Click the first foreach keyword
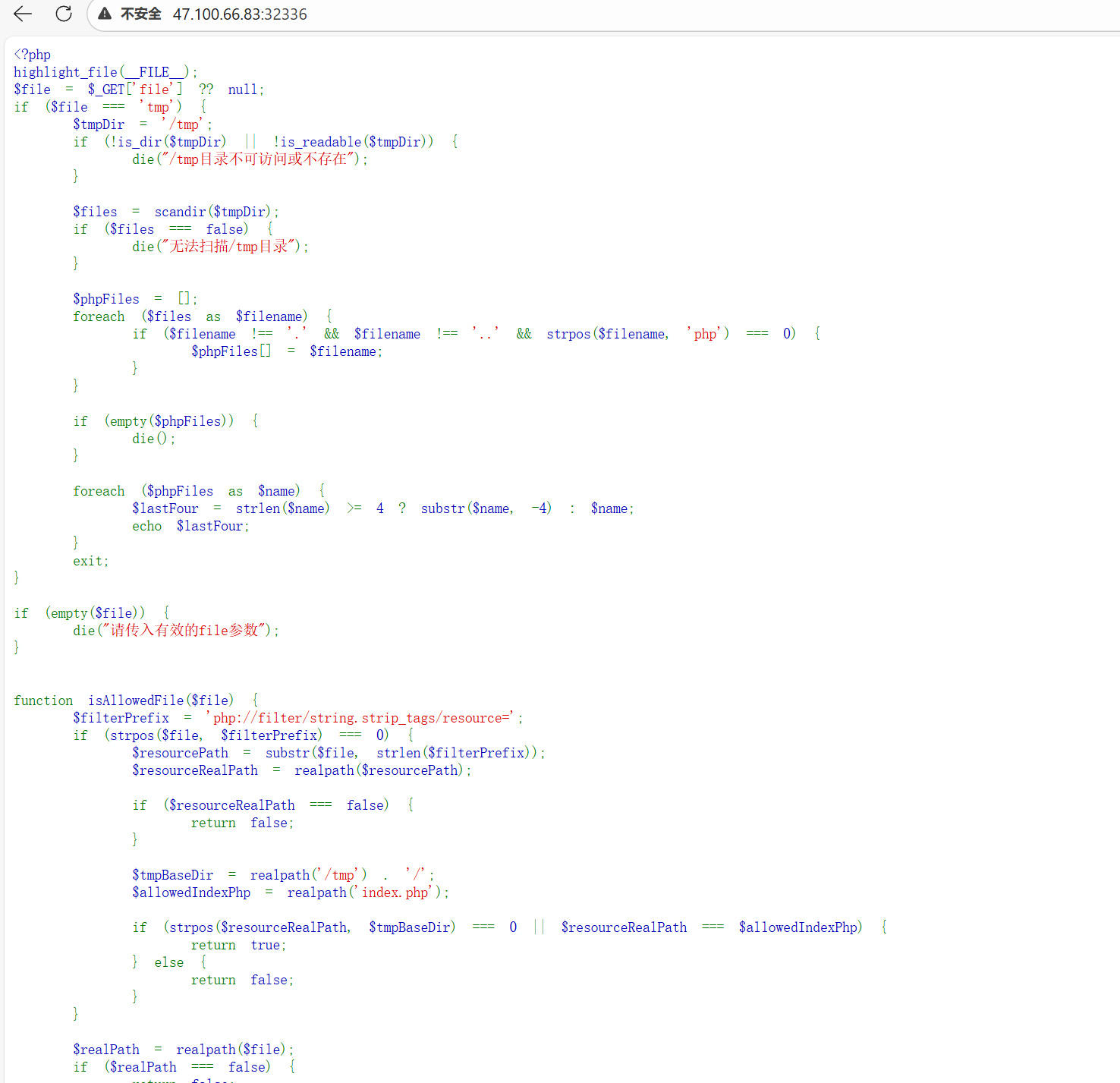The width and height of the screenshot is (1120, 1083). pyautogui.click(x=99, y=316)
